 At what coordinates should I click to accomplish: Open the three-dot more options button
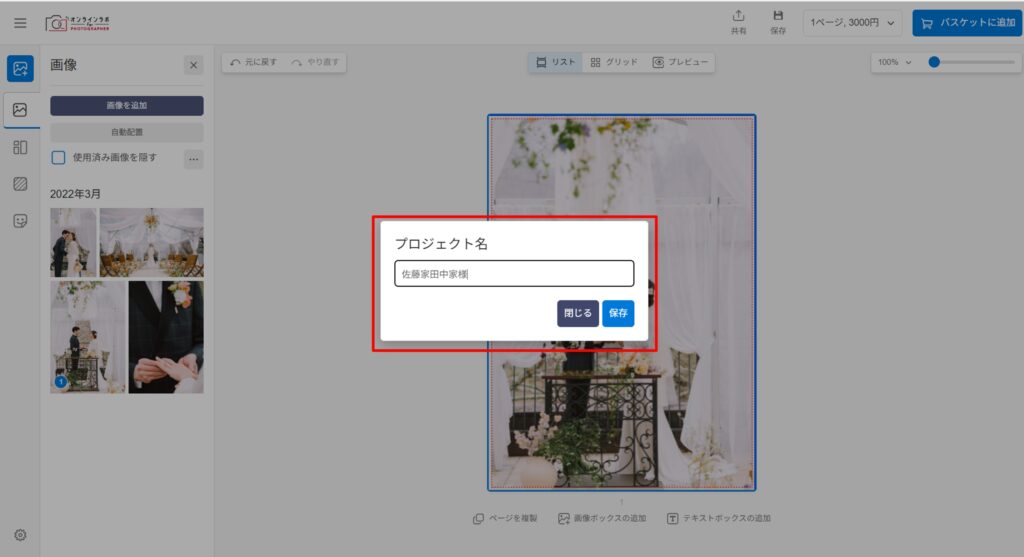click(x=193, y=158)
